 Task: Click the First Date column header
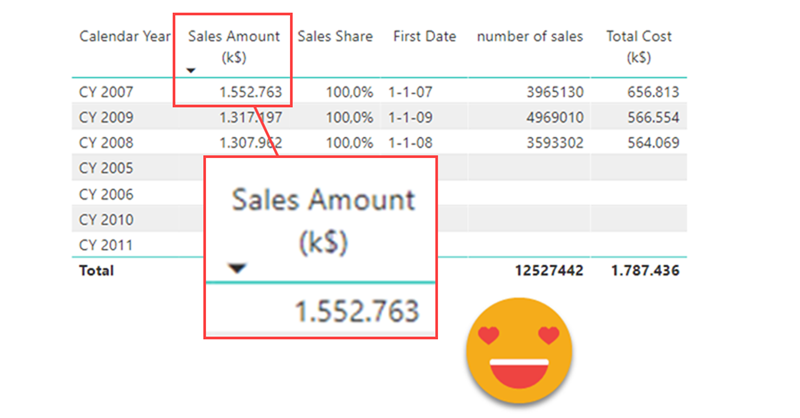[x=424, y=37]
